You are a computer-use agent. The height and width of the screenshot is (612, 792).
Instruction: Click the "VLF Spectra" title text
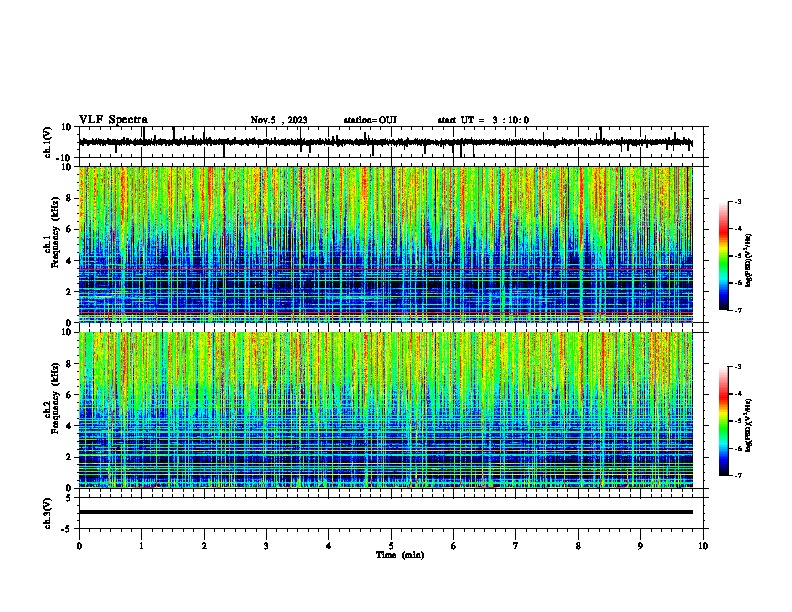click(113, 120)
